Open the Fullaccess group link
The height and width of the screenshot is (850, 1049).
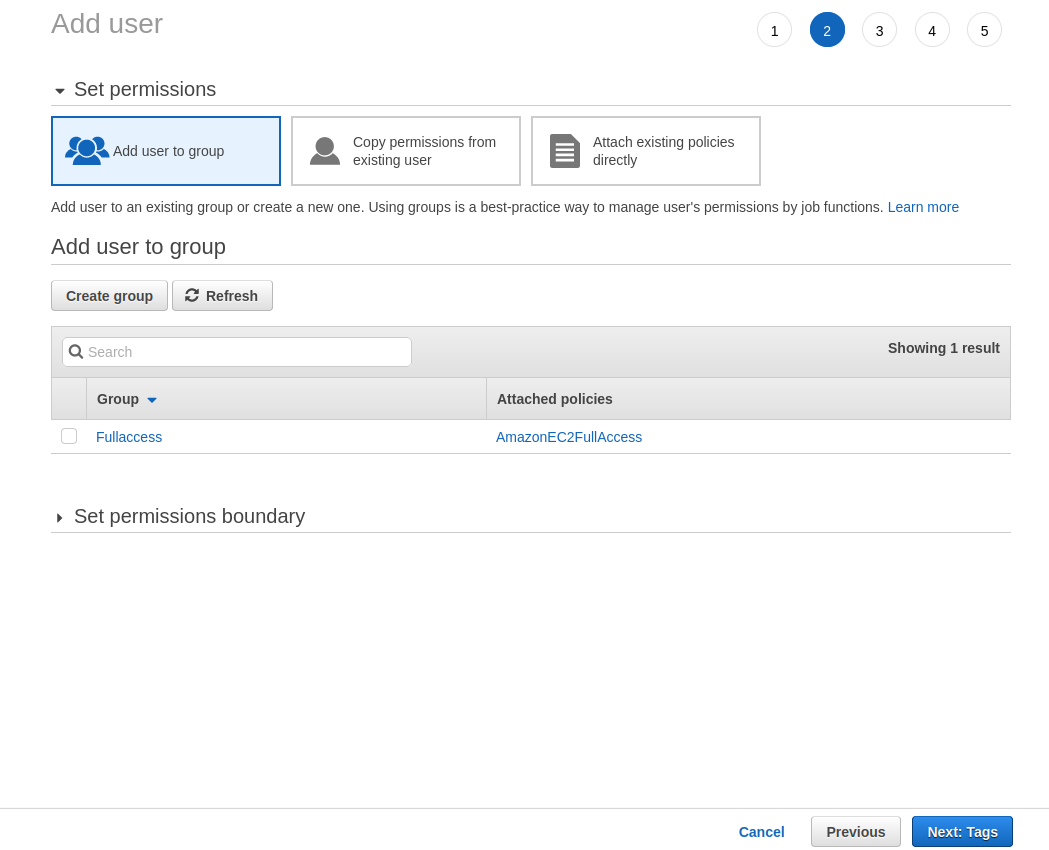click(x=129, y=437)
